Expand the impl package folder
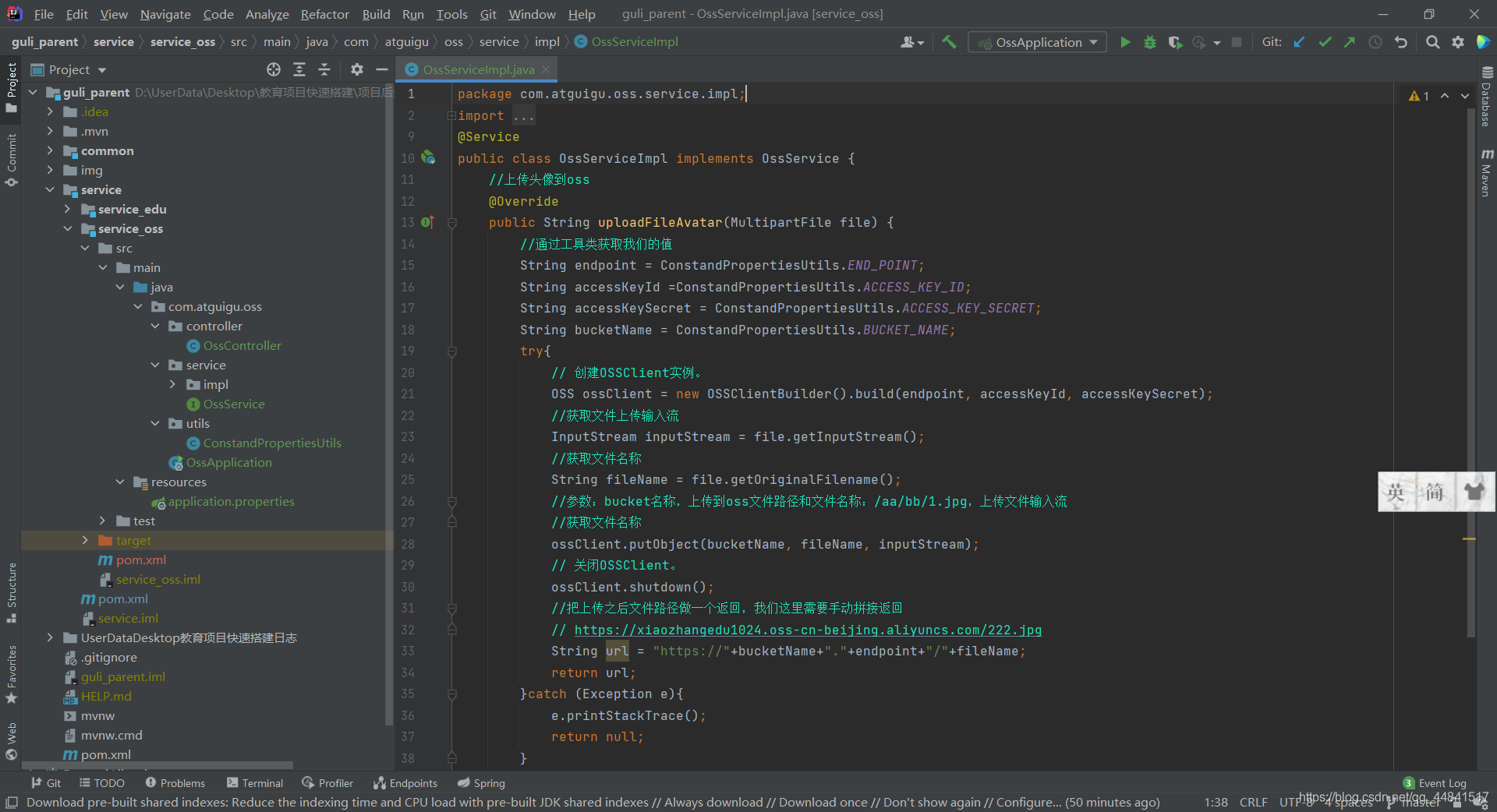Viewport: 1497px width, 812px height. click(x=172, y=384)
